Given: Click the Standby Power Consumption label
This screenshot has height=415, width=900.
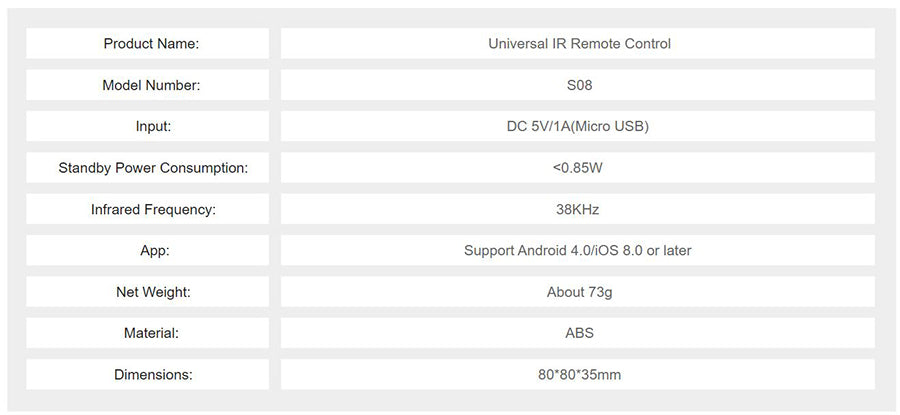Looking at the screenshot, I should click(x=153, y=168).
